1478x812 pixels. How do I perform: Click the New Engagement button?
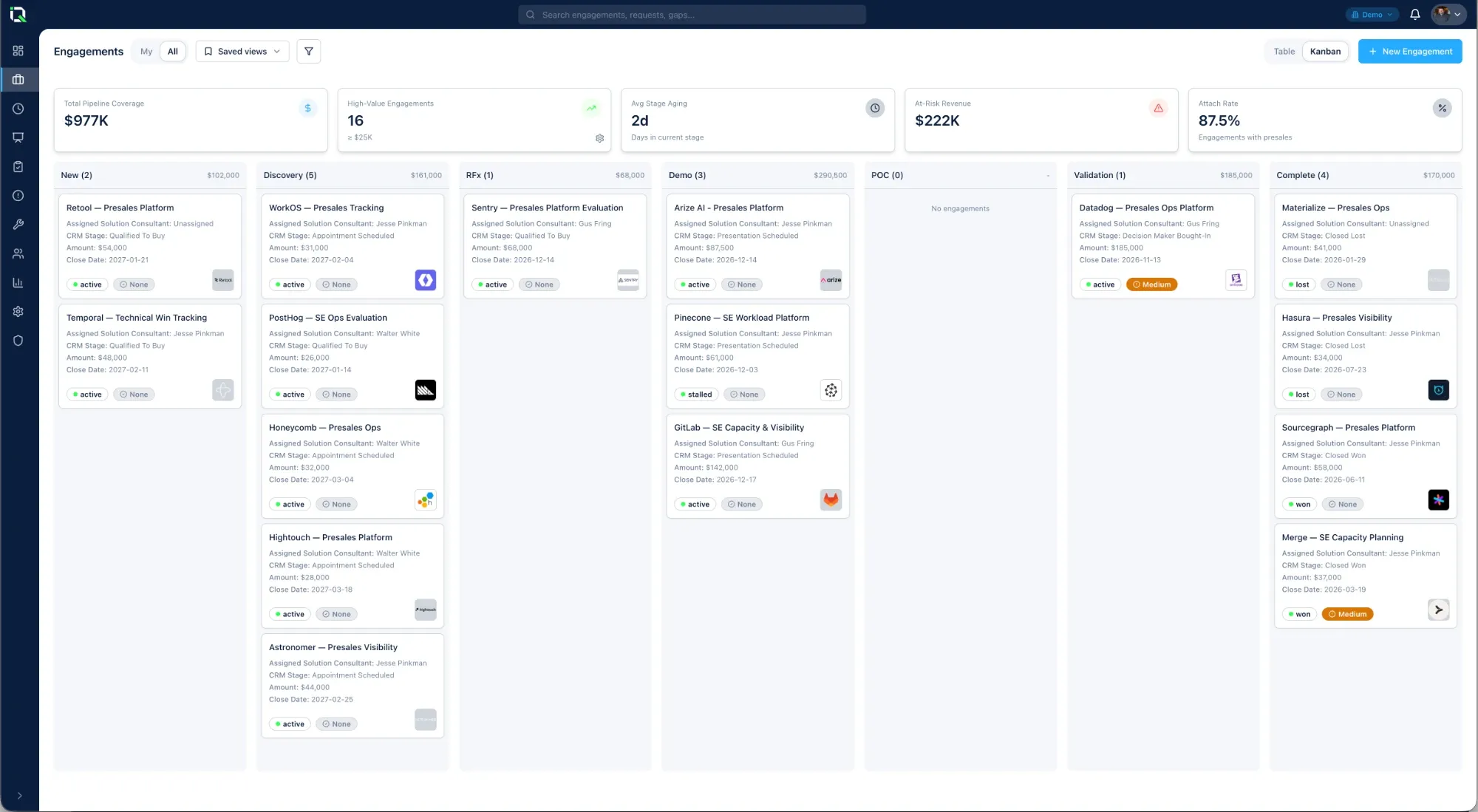pyautogui.click(x=1410, y=52)
